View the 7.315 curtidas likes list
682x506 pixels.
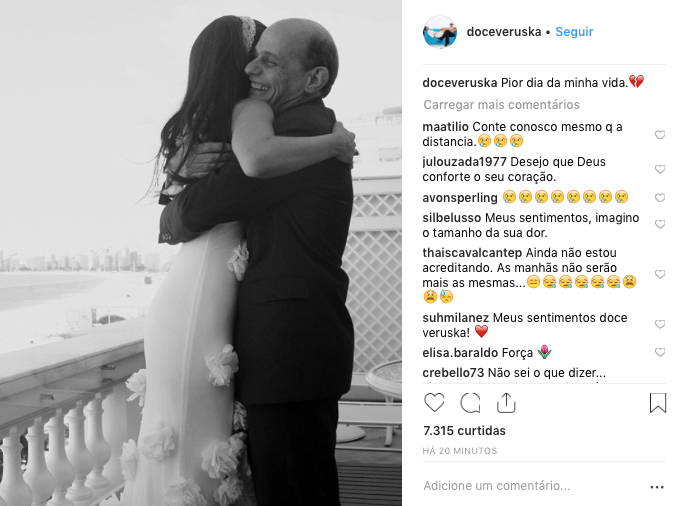pos(464,431)
